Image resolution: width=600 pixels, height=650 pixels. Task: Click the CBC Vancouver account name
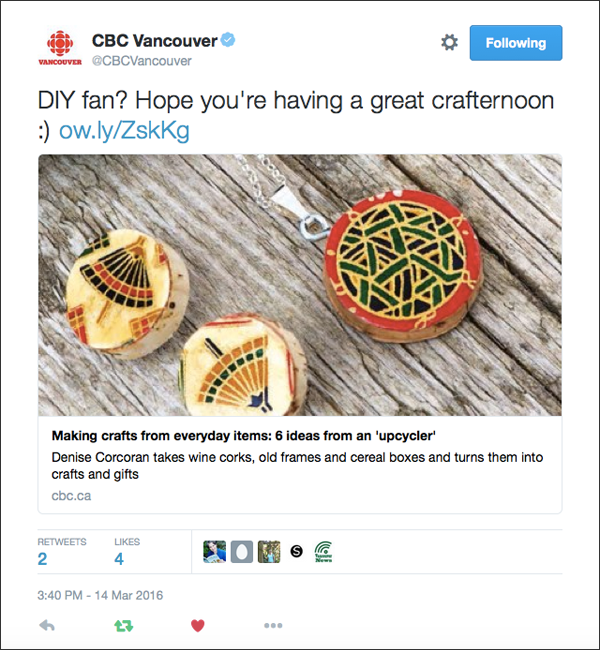155,41
